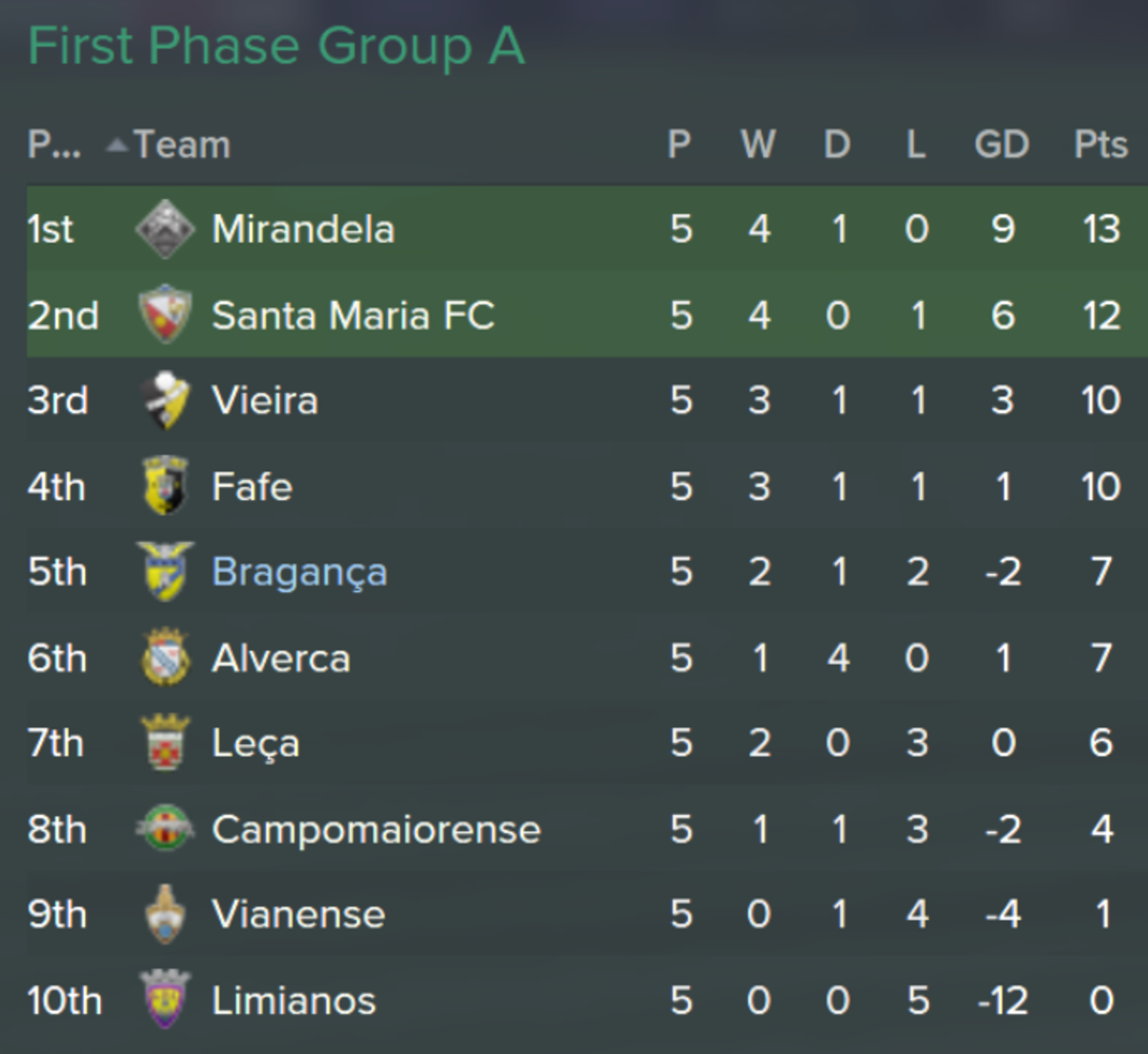Click the Leça club crest
Viewport: 1148px width, 1054px height.
click(x=165, y=743)
